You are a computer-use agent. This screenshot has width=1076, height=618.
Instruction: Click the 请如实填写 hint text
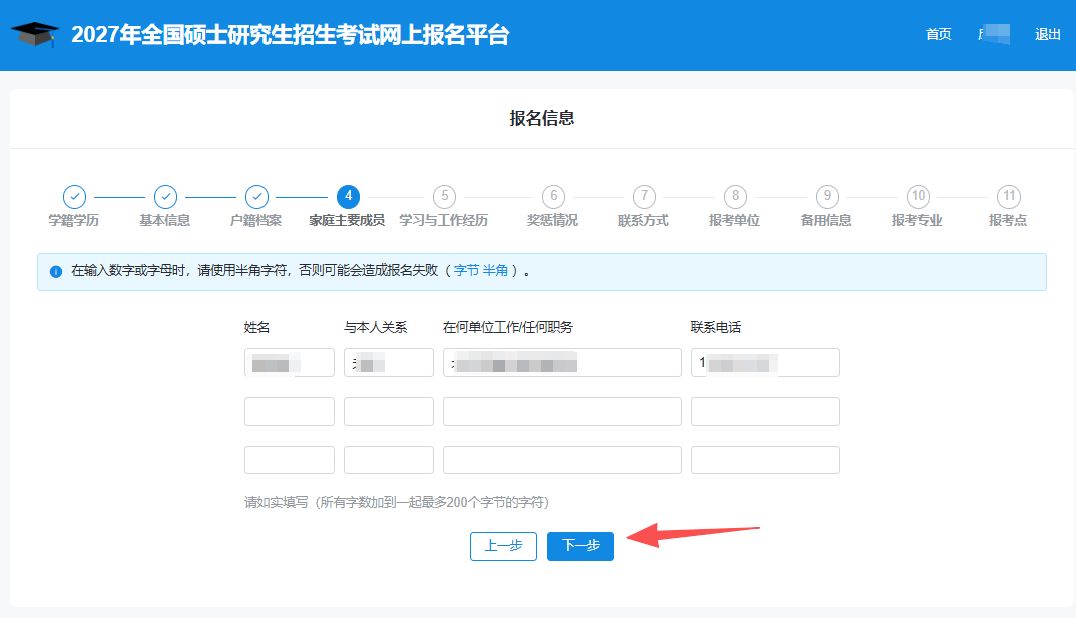click(397, 502)
